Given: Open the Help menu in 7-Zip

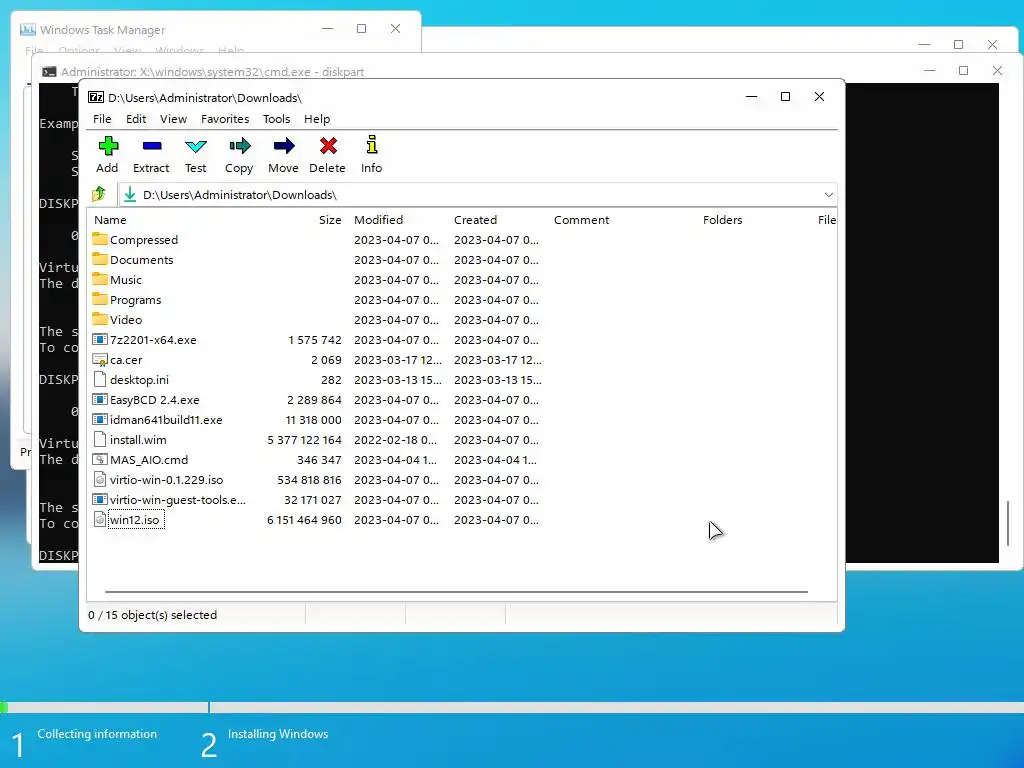Looking at the screenshot, I should click(317, 119).
